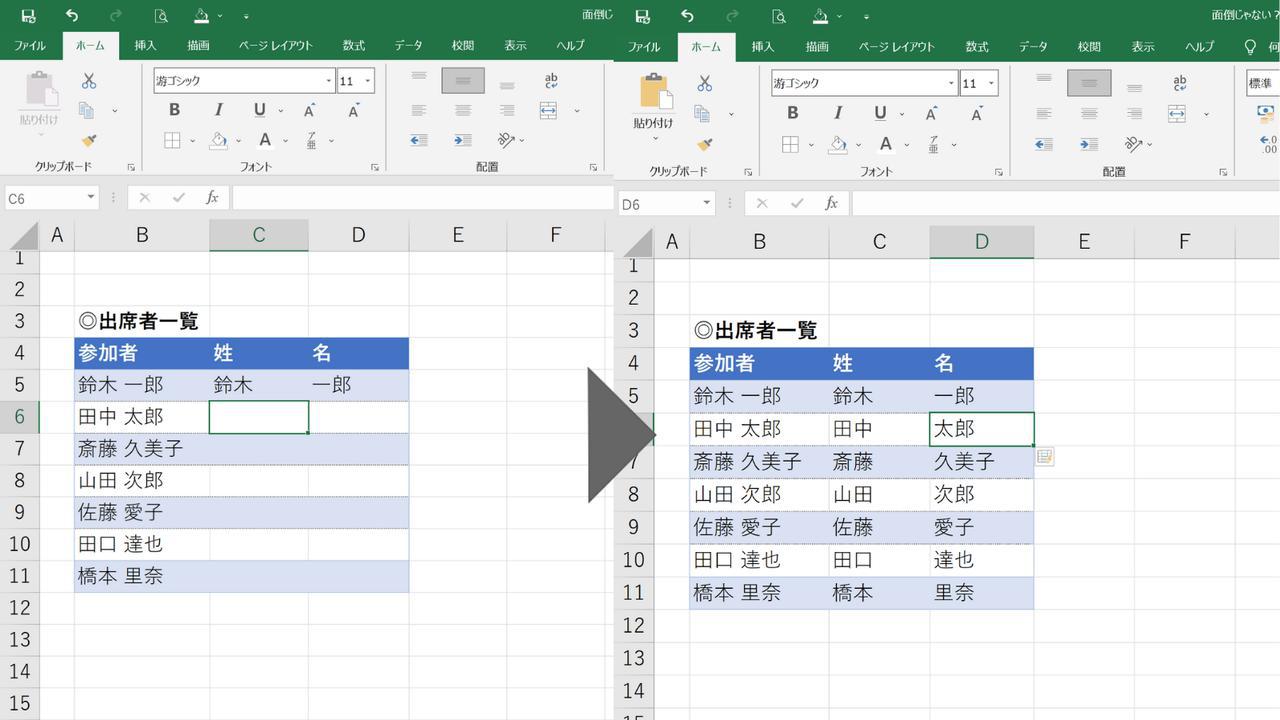Select column C header in left window
1280x720 pixels.
tap(259, 235)
